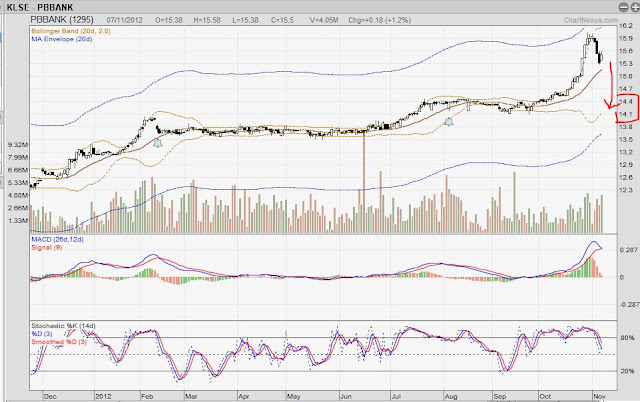This screenshot has height=402, width=640.
Task: Click the Chg=+0.18 (+1.2%) value
Action: [x=380, y=20]
